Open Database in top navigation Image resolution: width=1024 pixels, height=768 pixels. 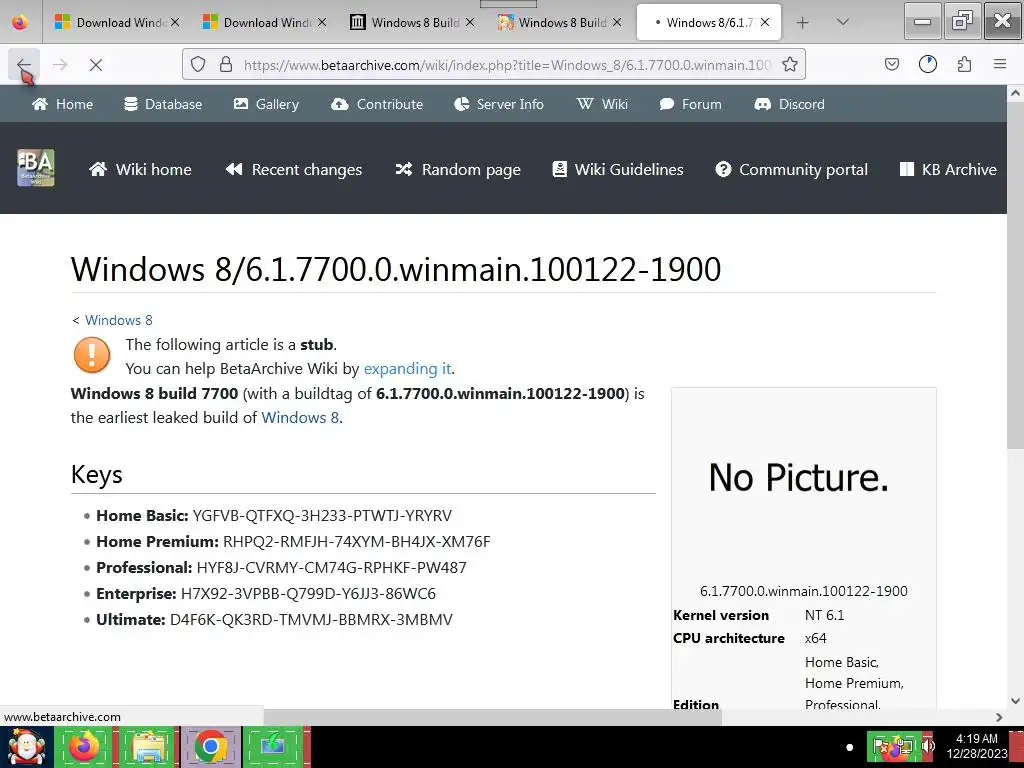(163, 104)
